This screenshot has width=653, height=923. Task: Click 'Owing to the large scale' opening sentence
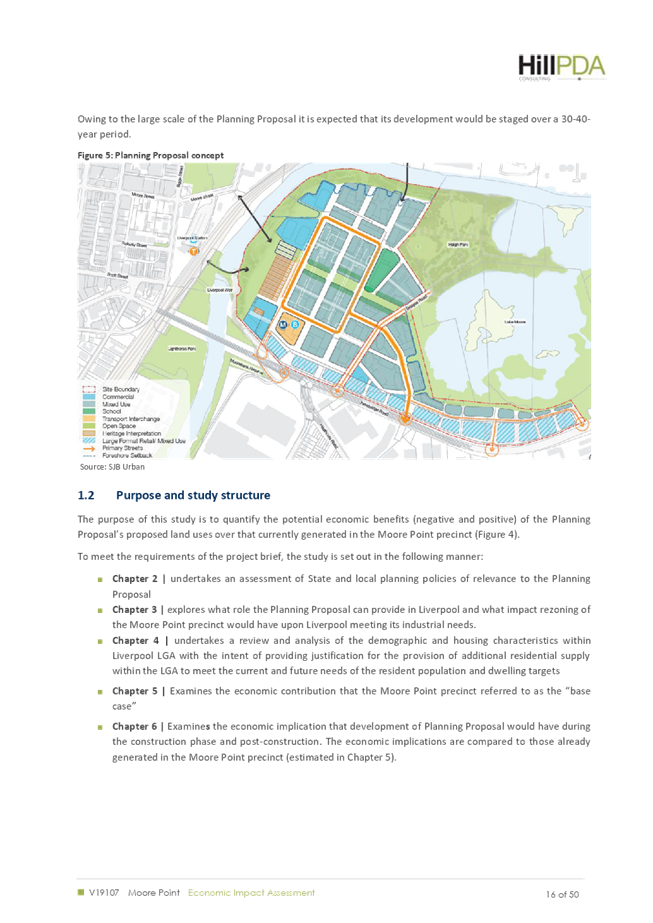[x=334, y=127]
